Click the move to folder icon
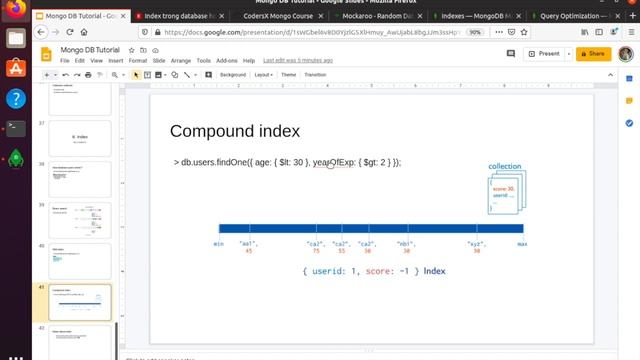640x360 pixels. pos(143,50)
